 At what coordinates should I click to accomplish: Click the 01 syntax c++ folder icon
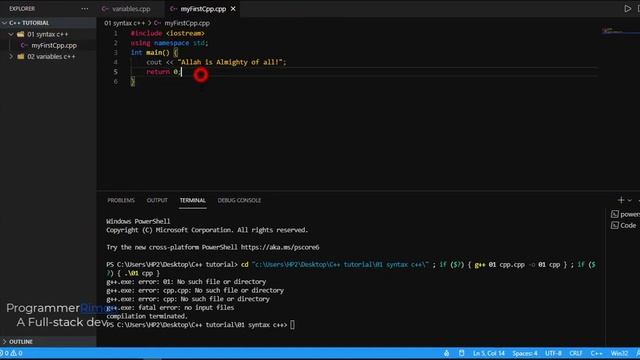[x=20, y=34]
